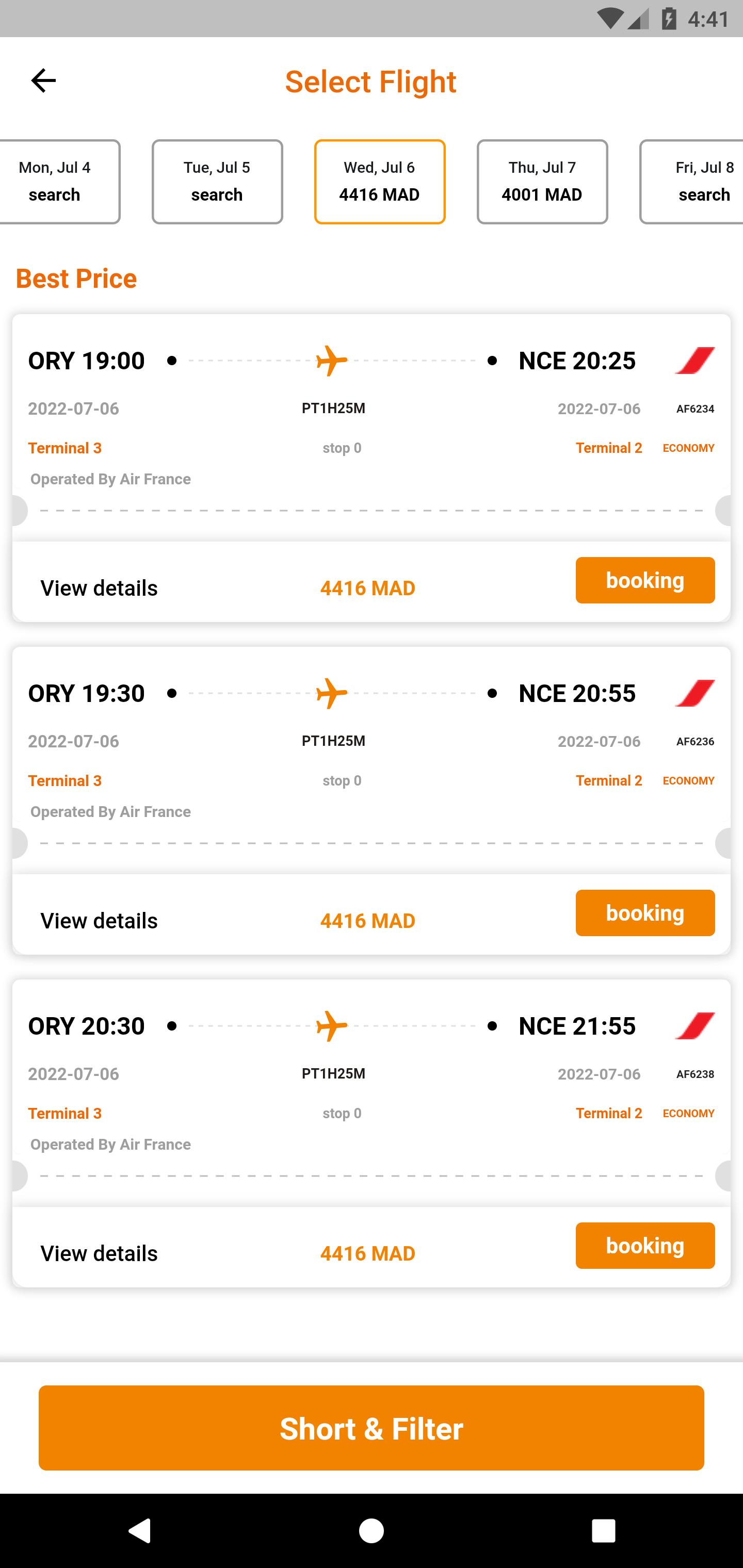Click Air France logo on AF6234 flight
Image resolution: width=743 pixels, height=1568 pixels.
(x=694, y=361)
